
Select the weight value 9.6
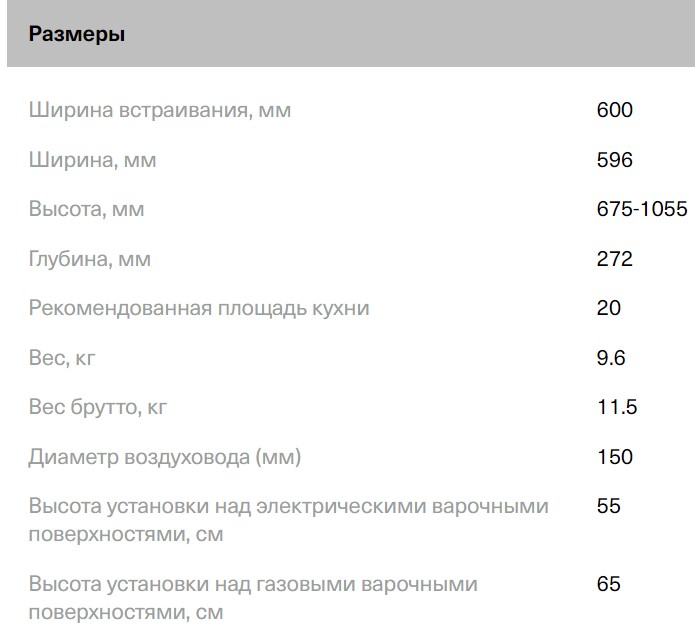pos(610,358)
